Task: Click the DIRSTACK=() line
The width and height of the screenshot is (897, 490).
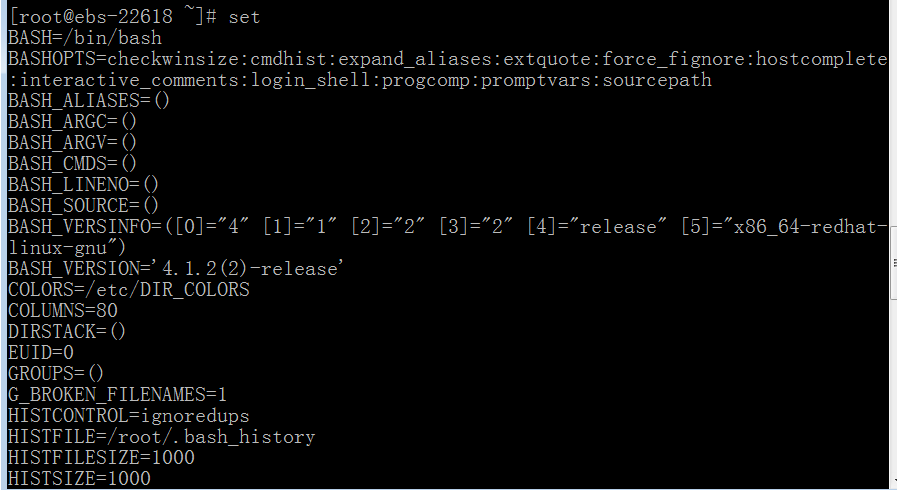Action: (66, 332)
